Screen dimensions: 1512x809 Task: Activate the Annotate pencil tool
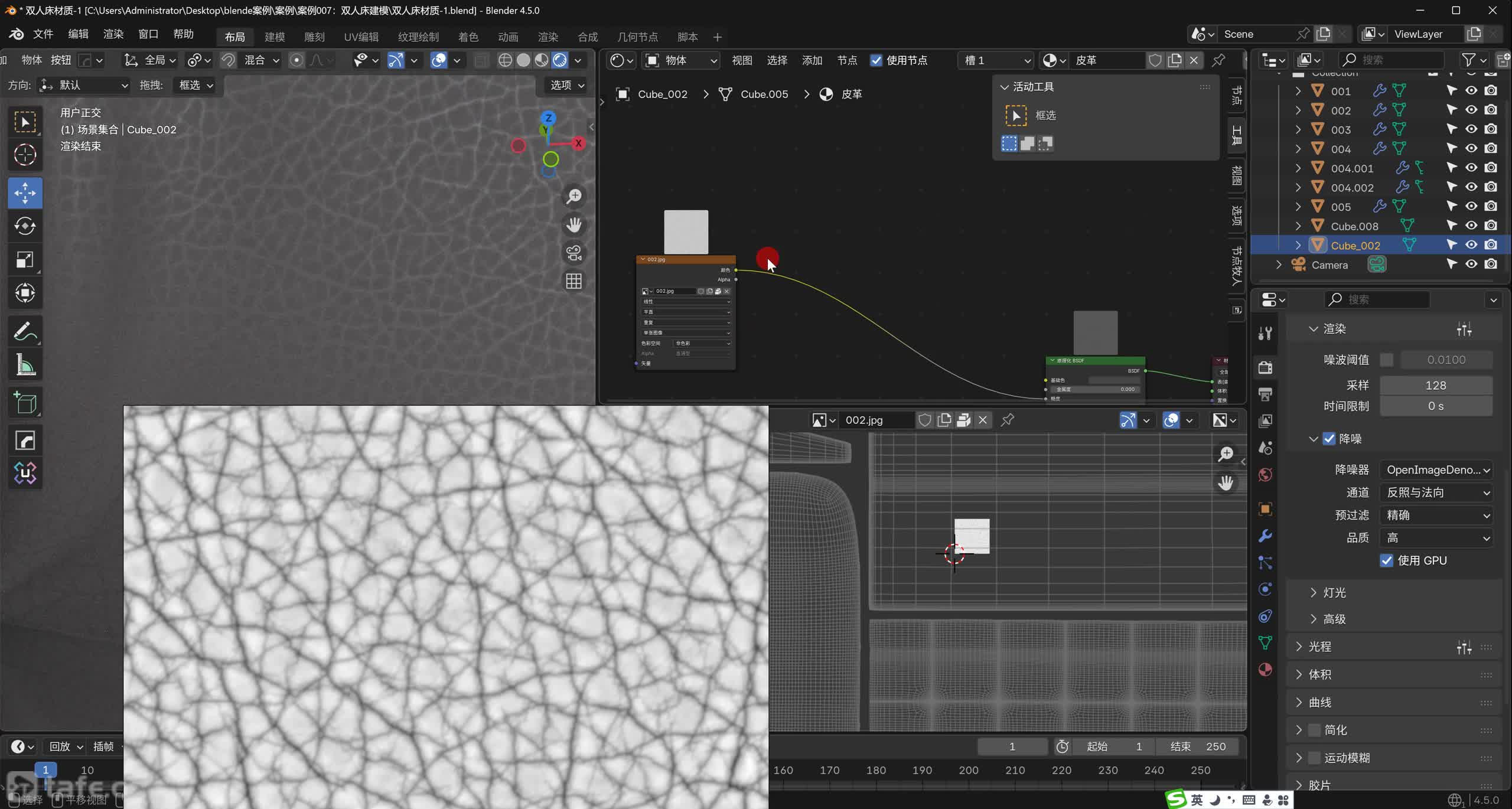(x=25, y=332)
